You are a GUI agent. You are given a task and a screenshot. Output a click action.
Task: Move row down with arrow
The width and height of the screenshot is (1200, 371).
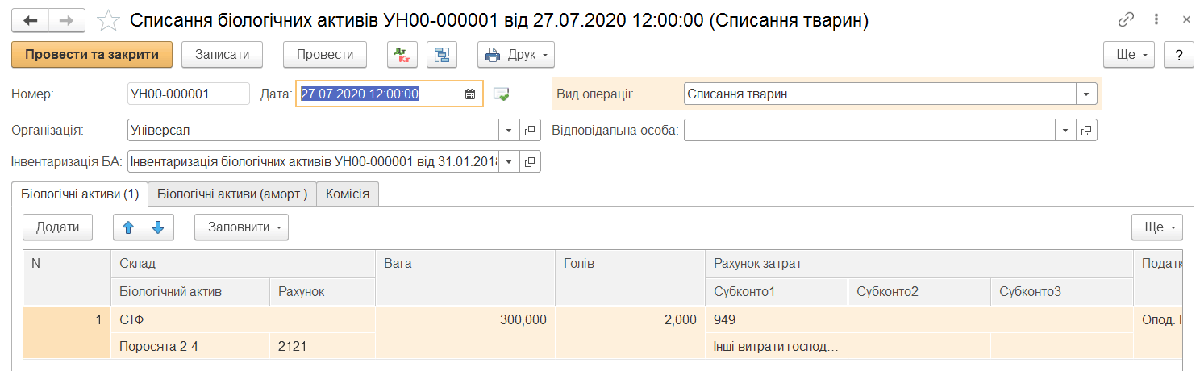coord(157,228)
